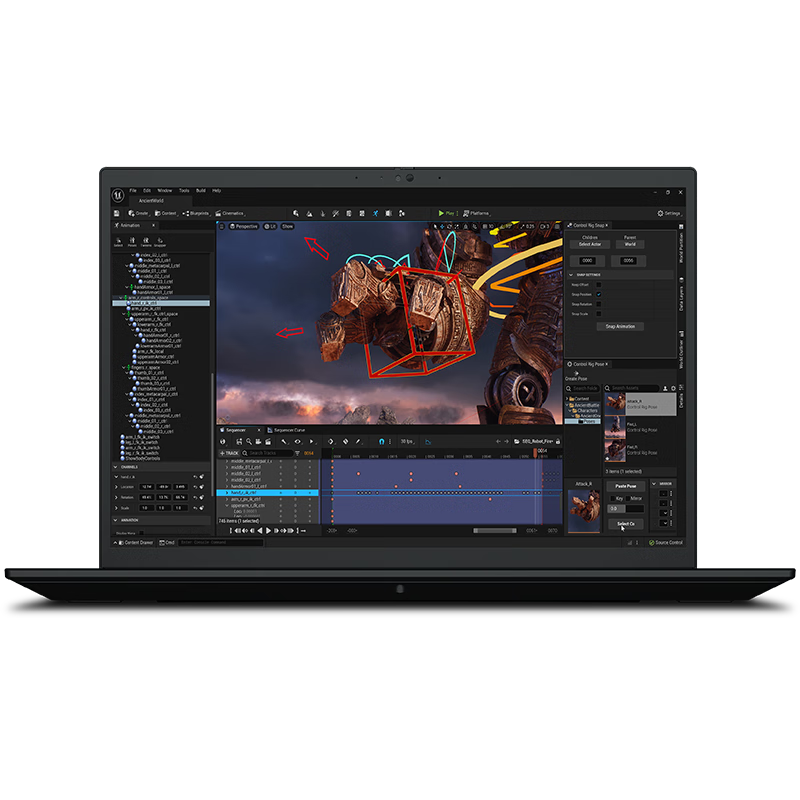Click the Select Actor button

click(x=590, y=244)
